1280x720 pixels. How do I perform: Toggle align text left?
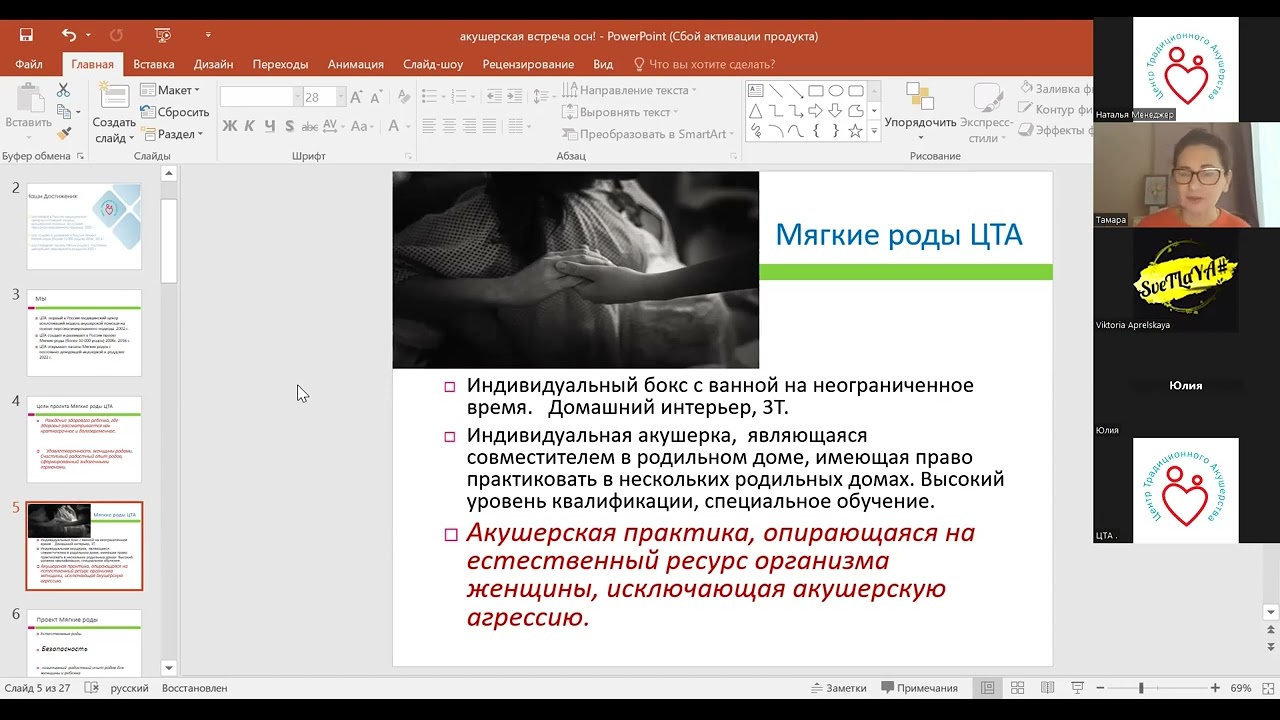coord(429,126)
